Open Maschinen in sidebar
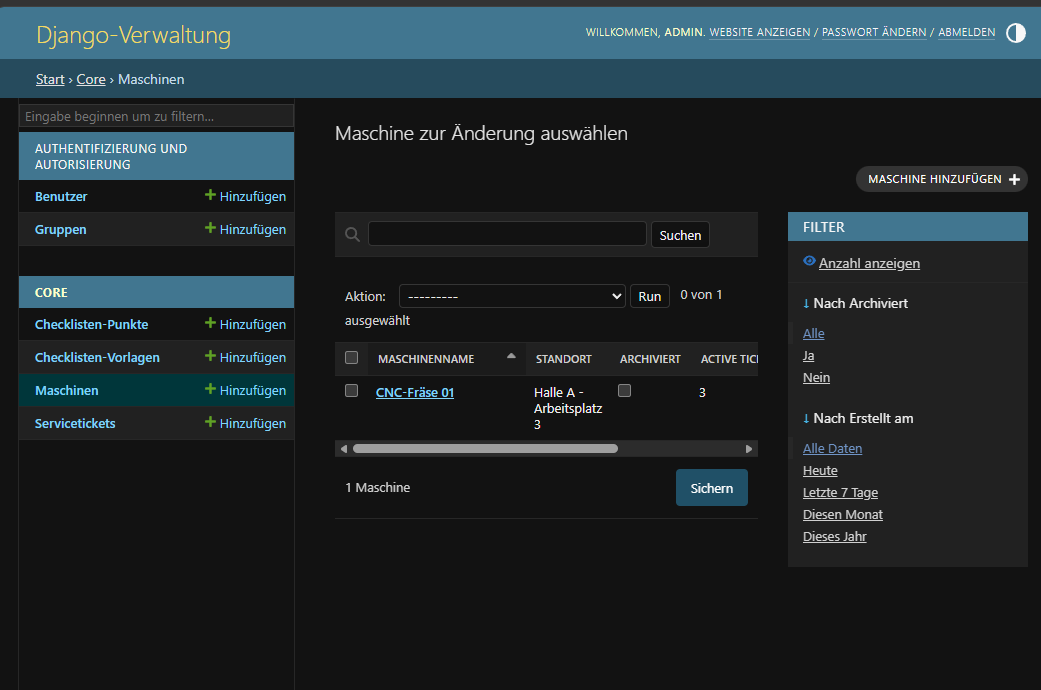1041x690 pixels. pos(66,390)
